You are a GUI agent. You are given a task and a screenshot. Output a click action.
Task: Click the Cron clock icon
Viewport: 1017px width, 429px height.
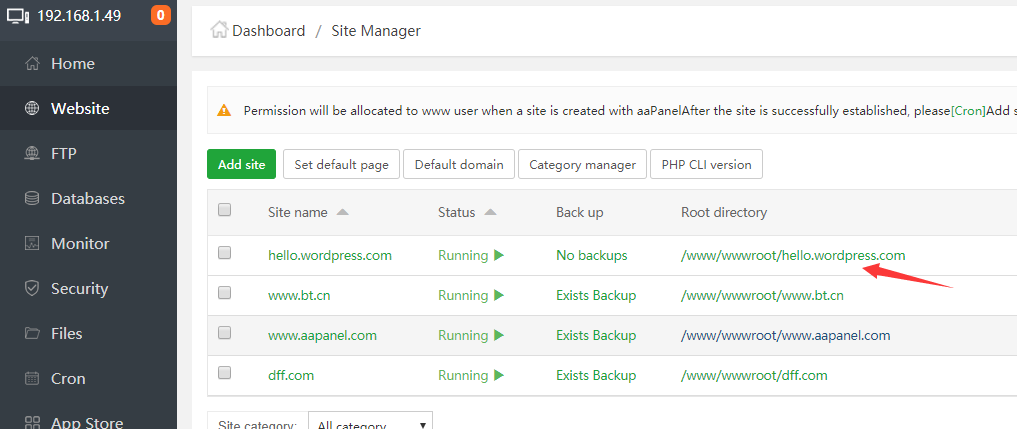(x=32, y=379)
